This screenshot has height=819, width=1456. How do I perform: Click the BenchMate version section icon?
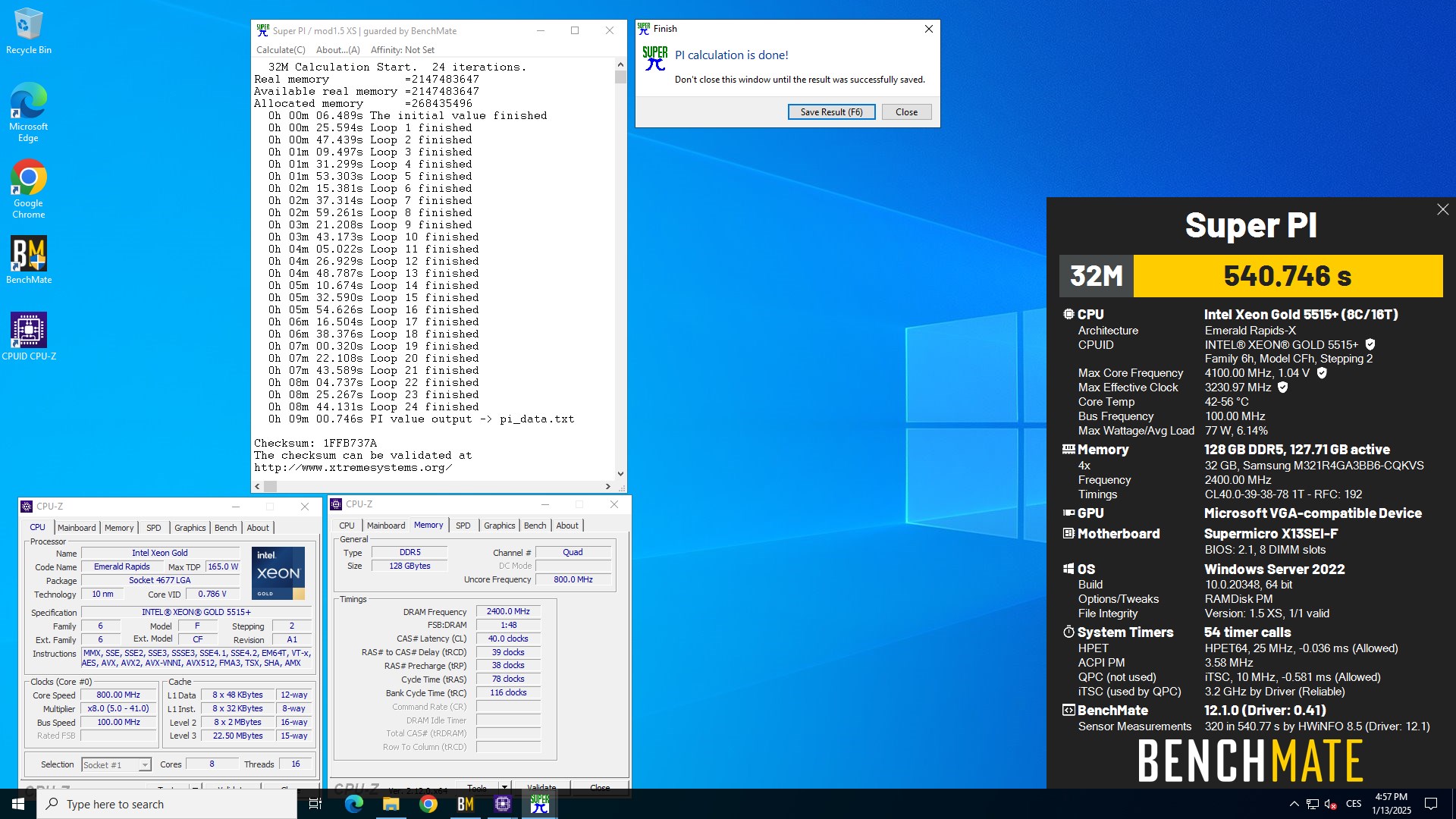[1068, 710]
